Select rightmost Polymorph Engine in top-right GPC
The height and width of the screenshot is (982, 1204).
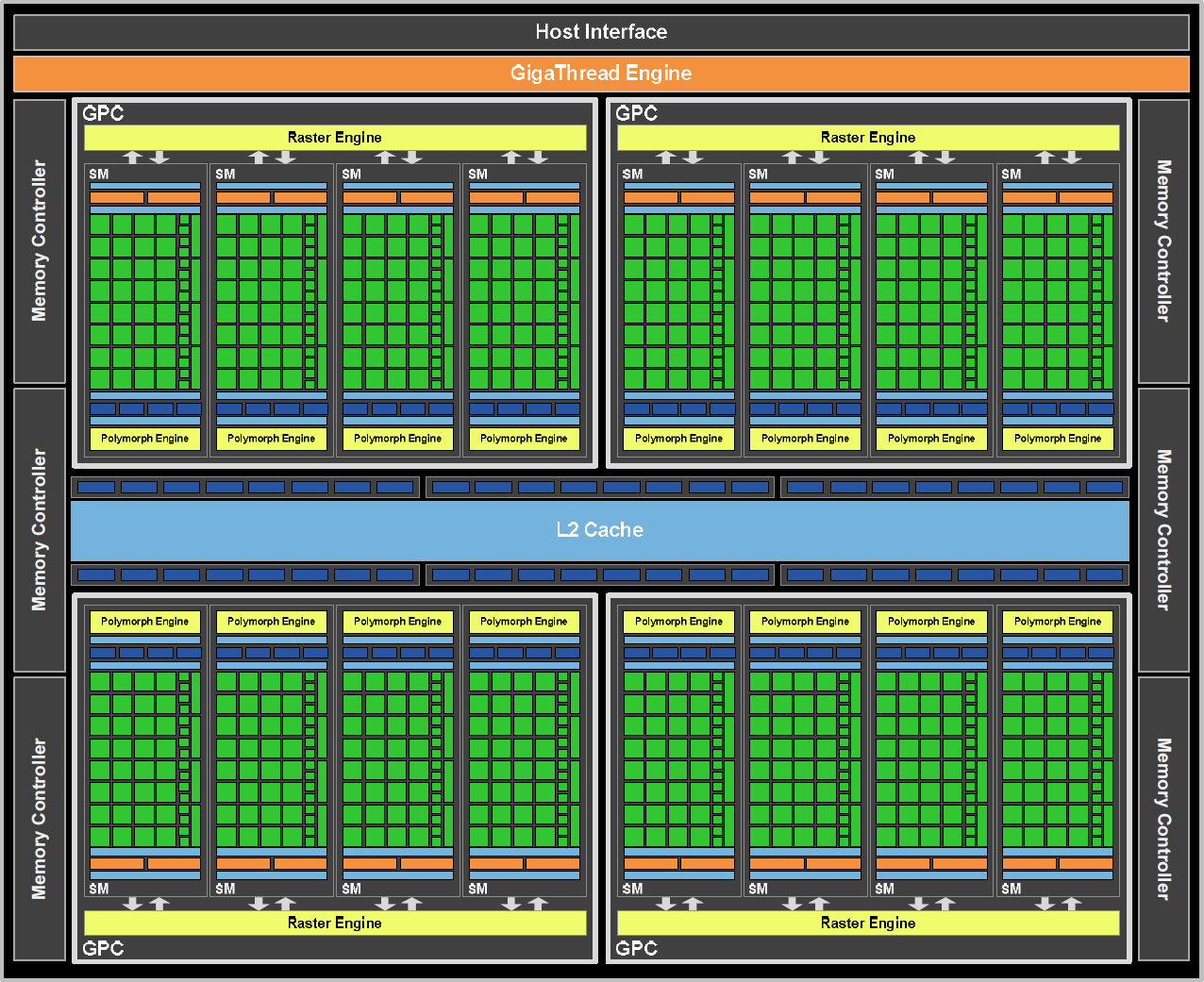click(x=1058, y=439)
